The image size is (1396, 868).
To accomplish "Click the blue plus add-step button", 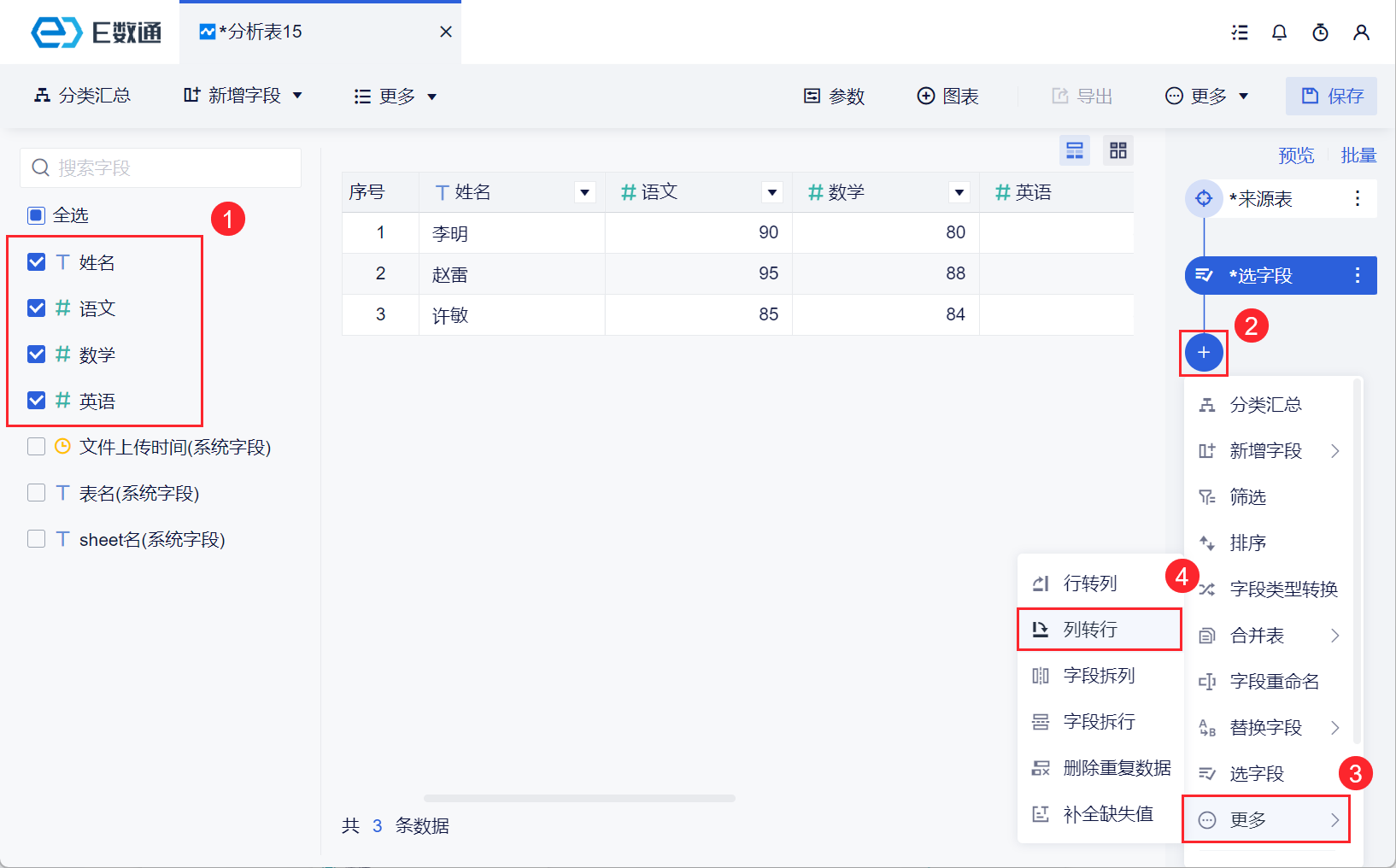I will coord(1204,352).
